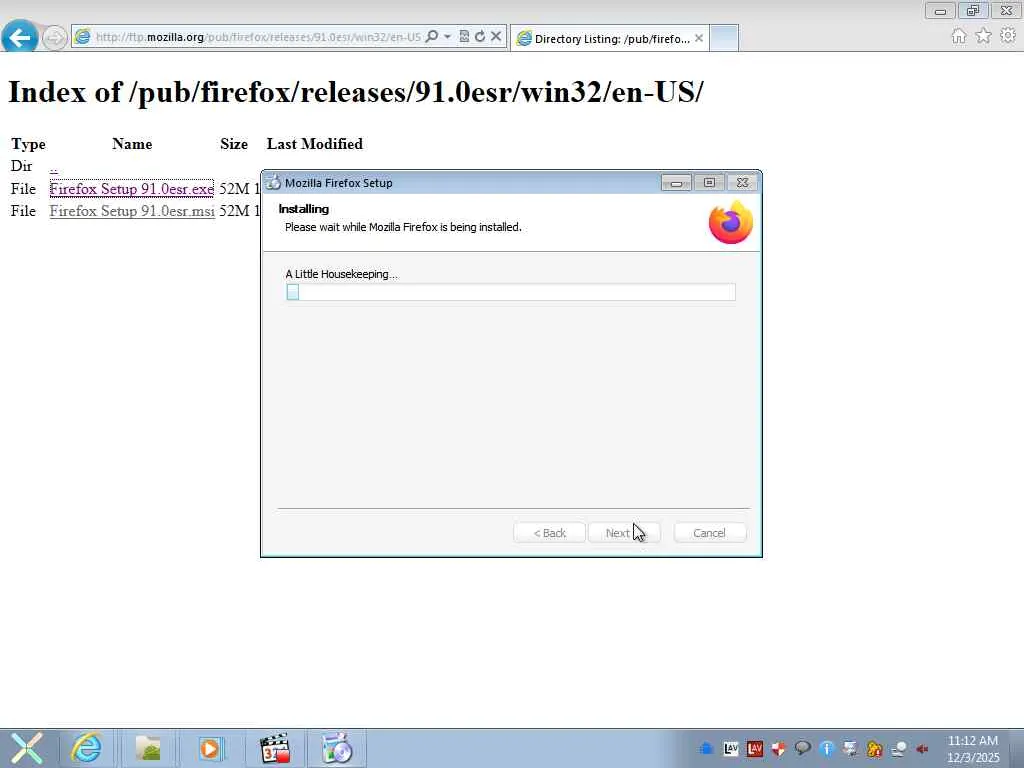
Task: Click the 'Last Modified' column header
Action: 315,144
